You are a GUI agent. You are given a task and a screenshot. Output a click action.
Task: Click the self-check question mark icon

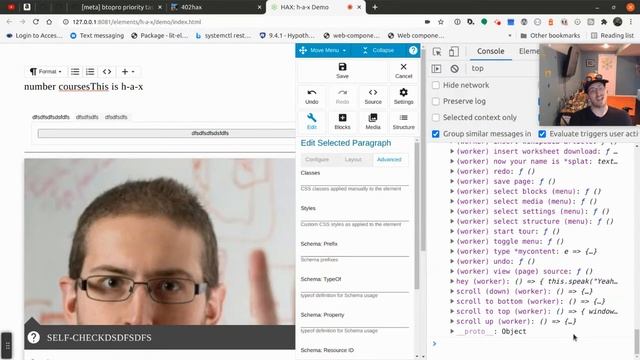tap(33, 337)
